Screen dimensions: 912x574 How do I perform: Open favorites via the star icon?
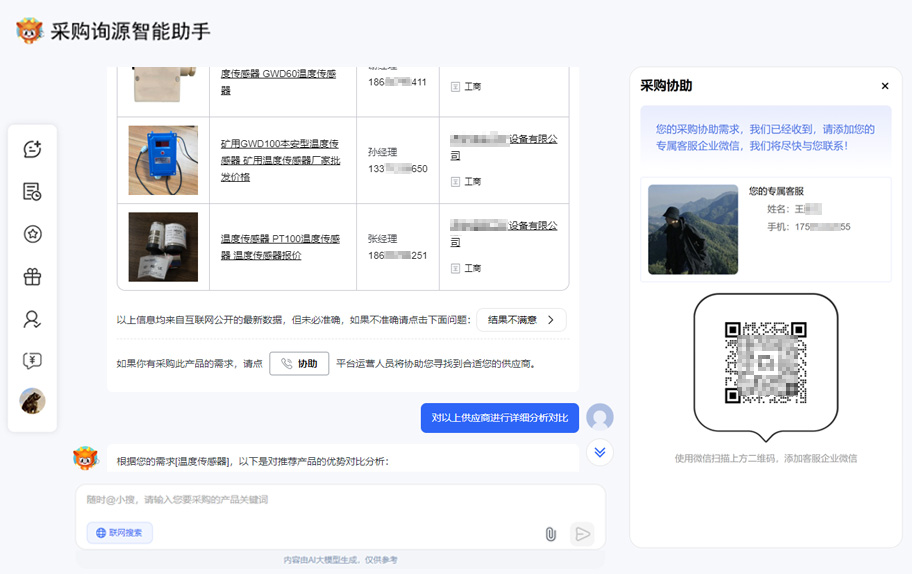(x=32, y=234)
